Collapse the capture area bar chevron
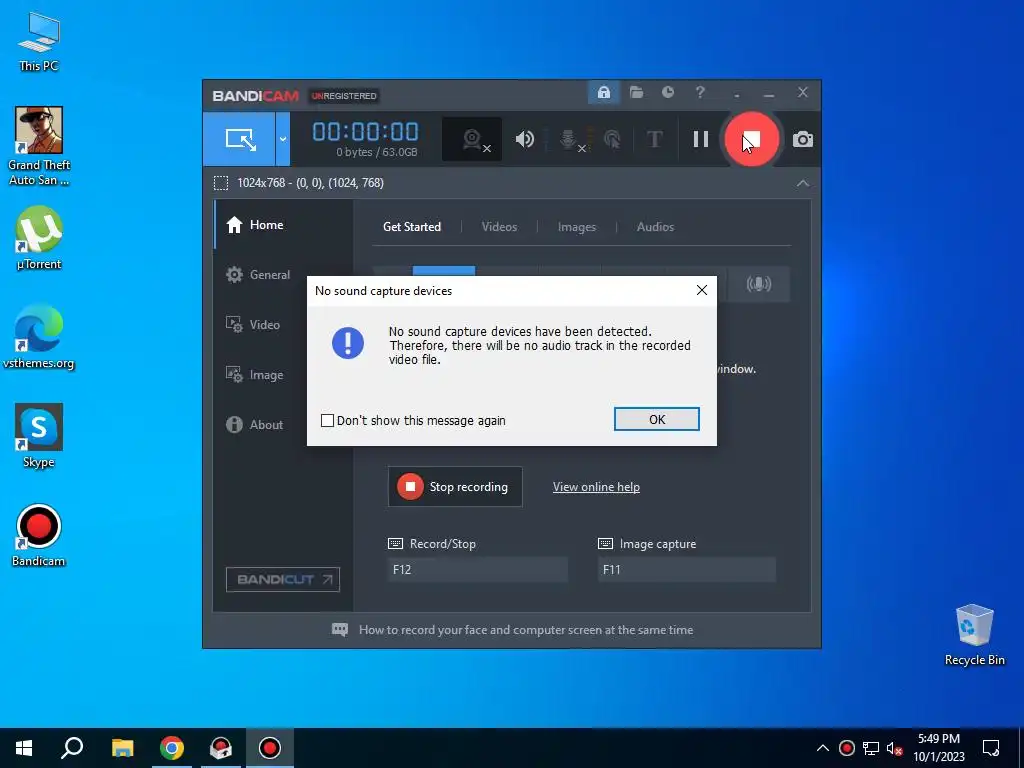The width and height of the screenshot is (1024, 768). tap(803, 184)
